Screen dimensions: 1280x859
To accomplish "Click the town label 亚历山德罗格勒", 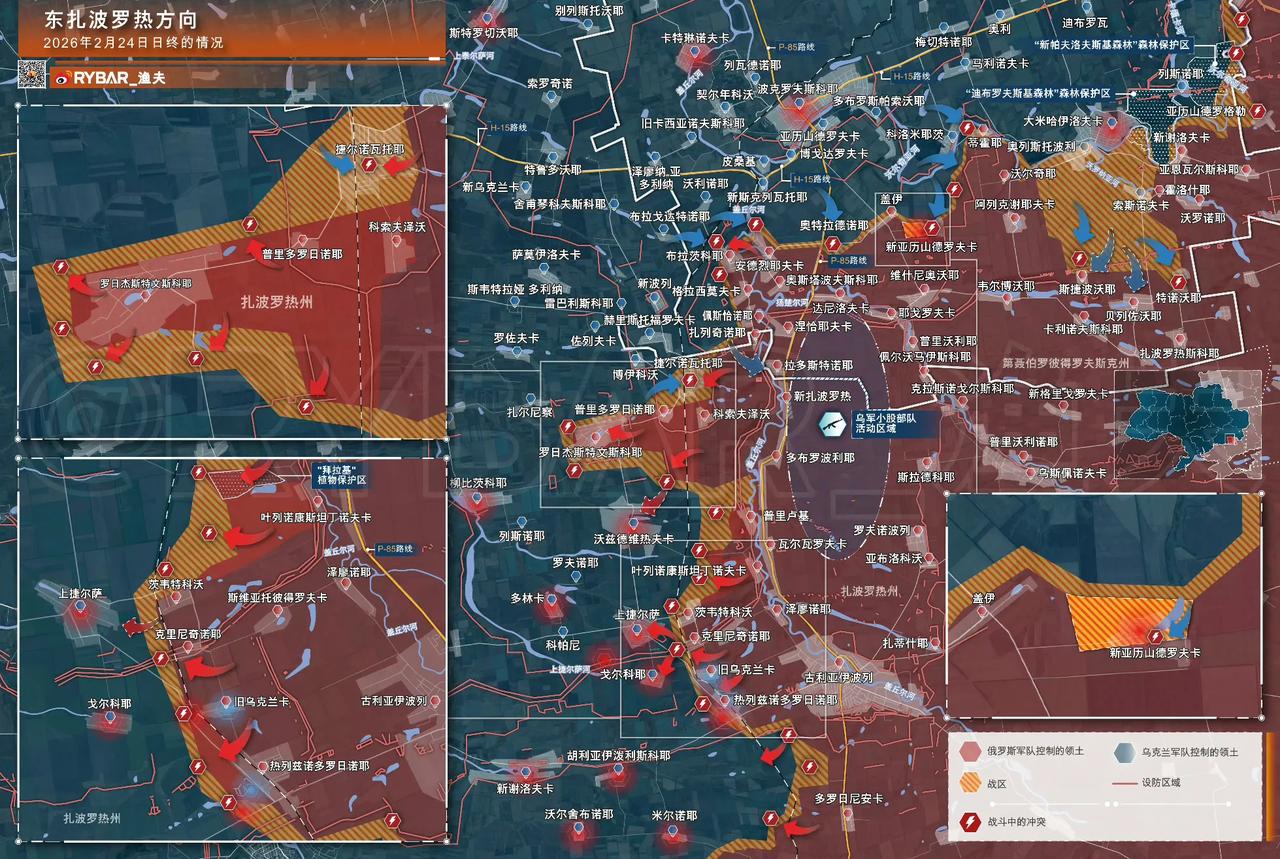I will tap(1206, 111).
